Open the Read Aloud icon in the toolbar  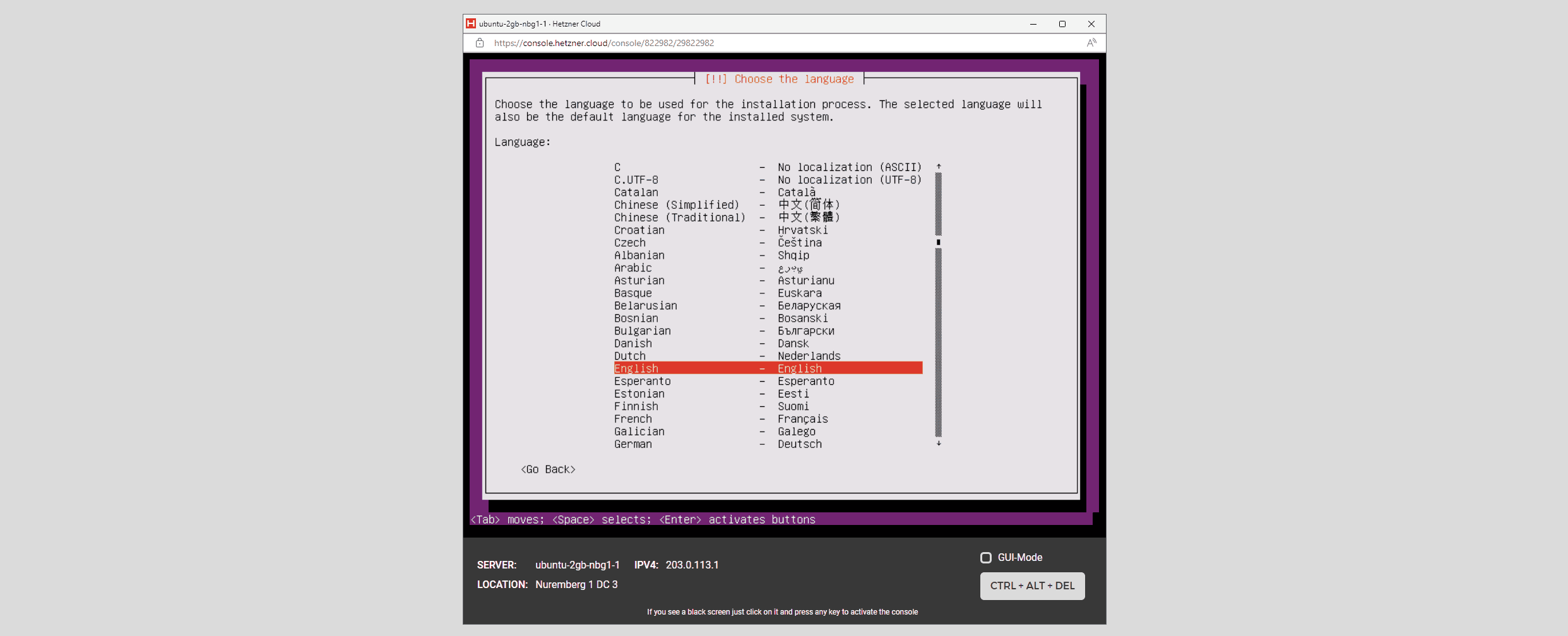coord(1091,43)
